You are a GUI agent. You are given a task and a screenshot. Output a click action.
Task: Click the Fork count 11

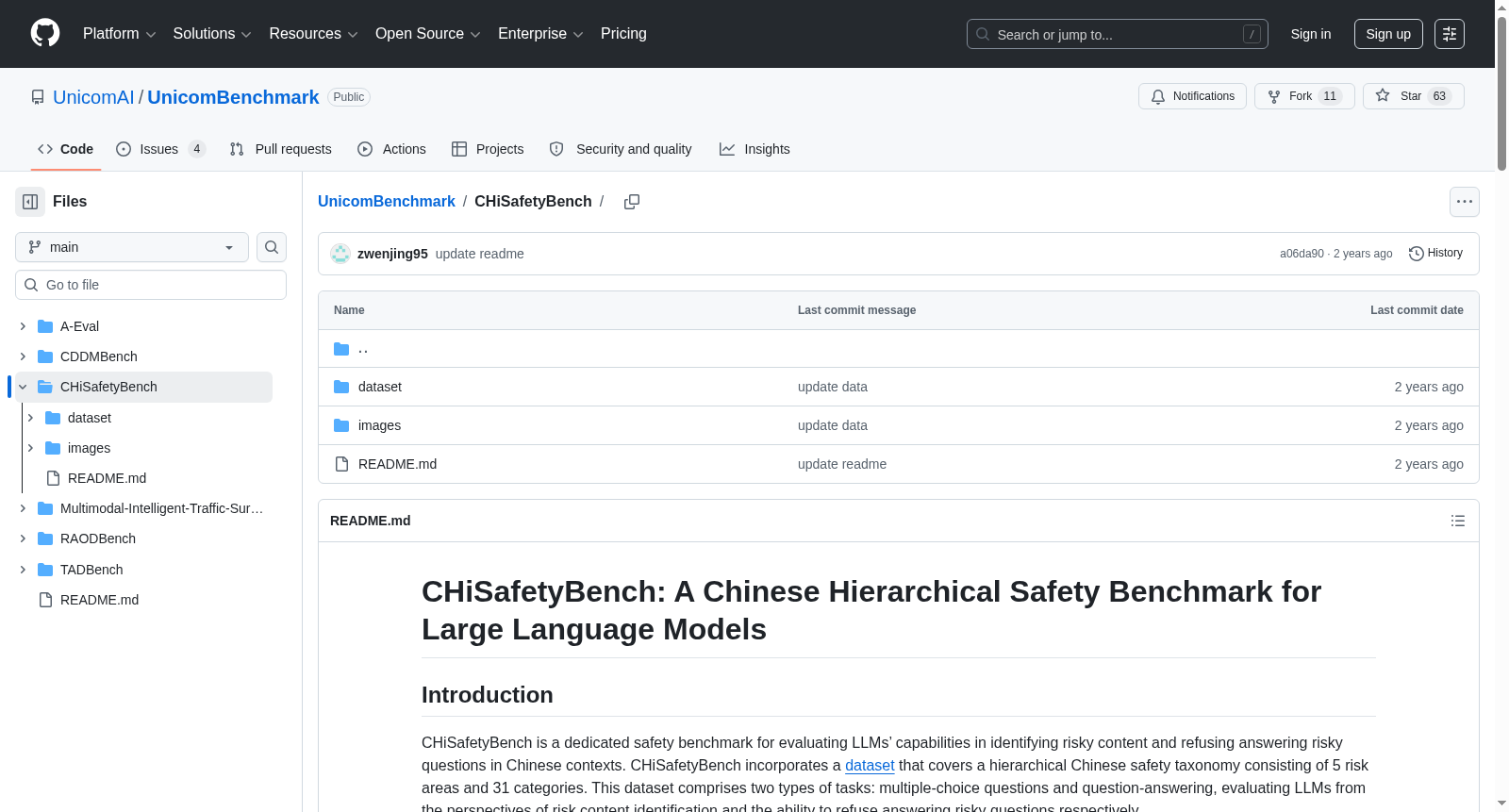[1330, 96]
